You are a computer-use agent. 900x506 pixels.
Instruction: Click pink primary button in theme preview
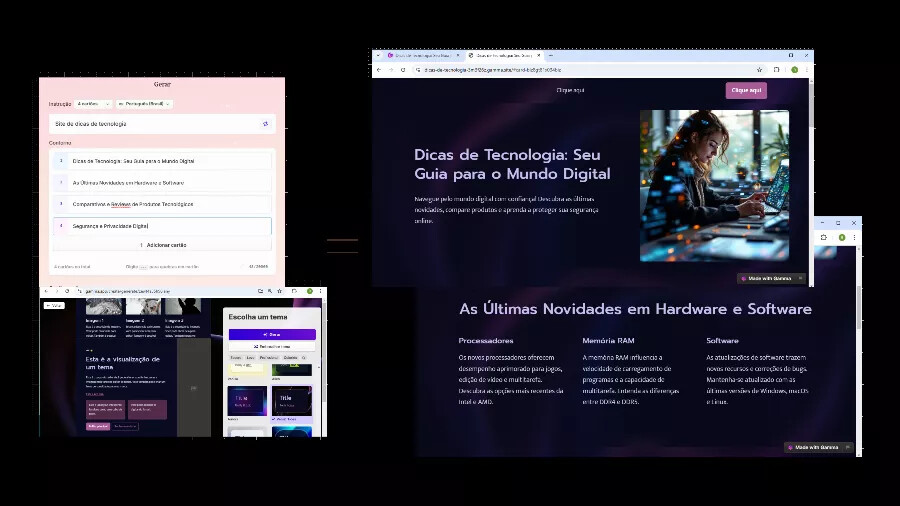(x=98, y=426)
